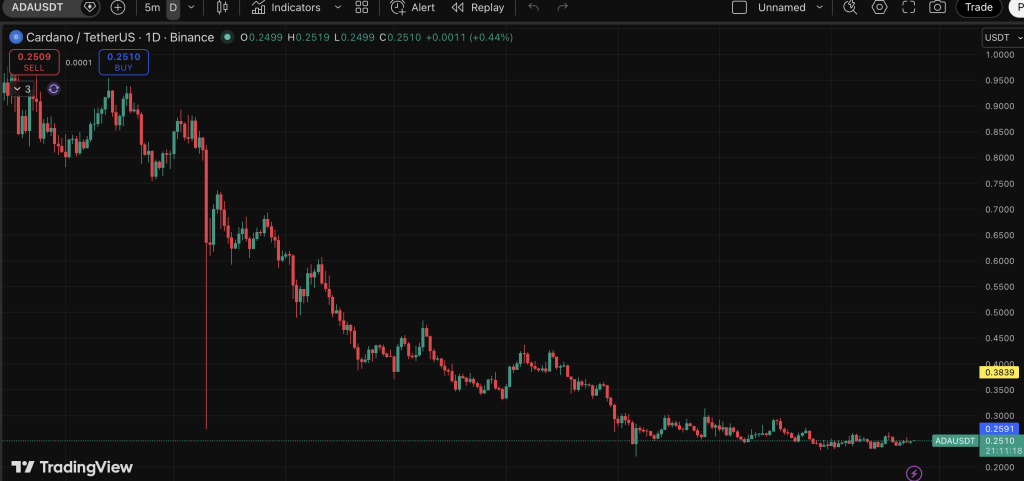Start bar Replay mode

point(478,8)
